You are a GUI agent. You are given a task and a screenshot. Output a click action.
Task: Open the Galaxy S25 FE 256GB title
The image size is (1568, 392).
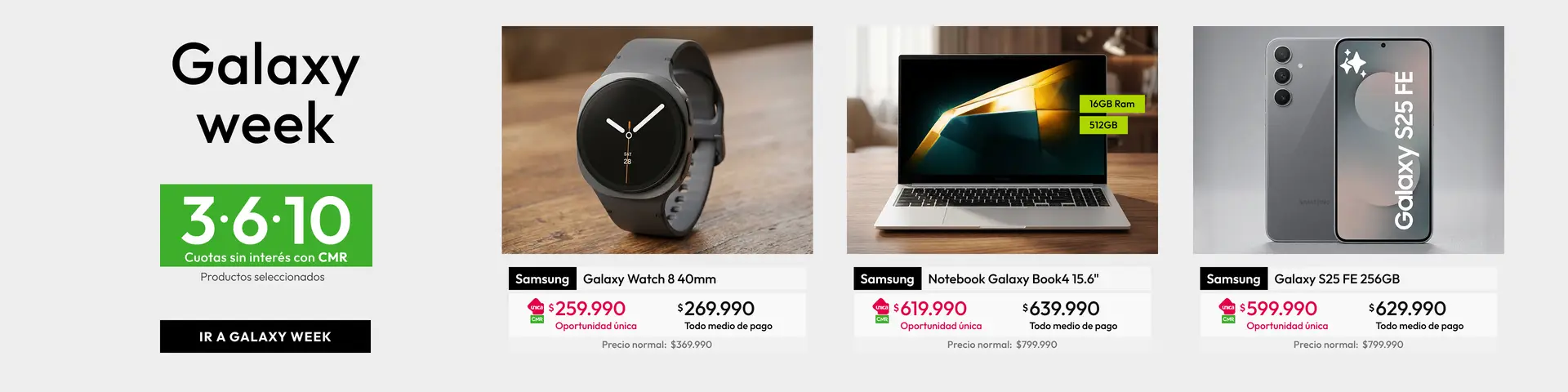[1337, 278]
